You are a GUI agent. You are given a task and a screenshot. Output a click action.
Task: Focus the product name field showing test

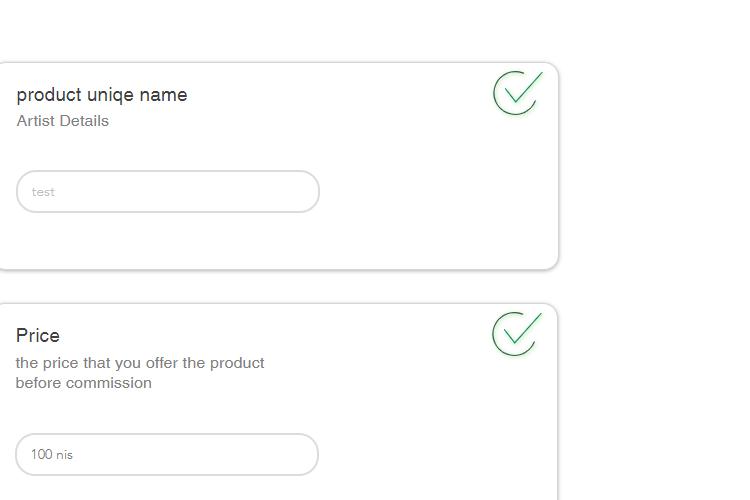pyautogui.click(x=168, y=191)
